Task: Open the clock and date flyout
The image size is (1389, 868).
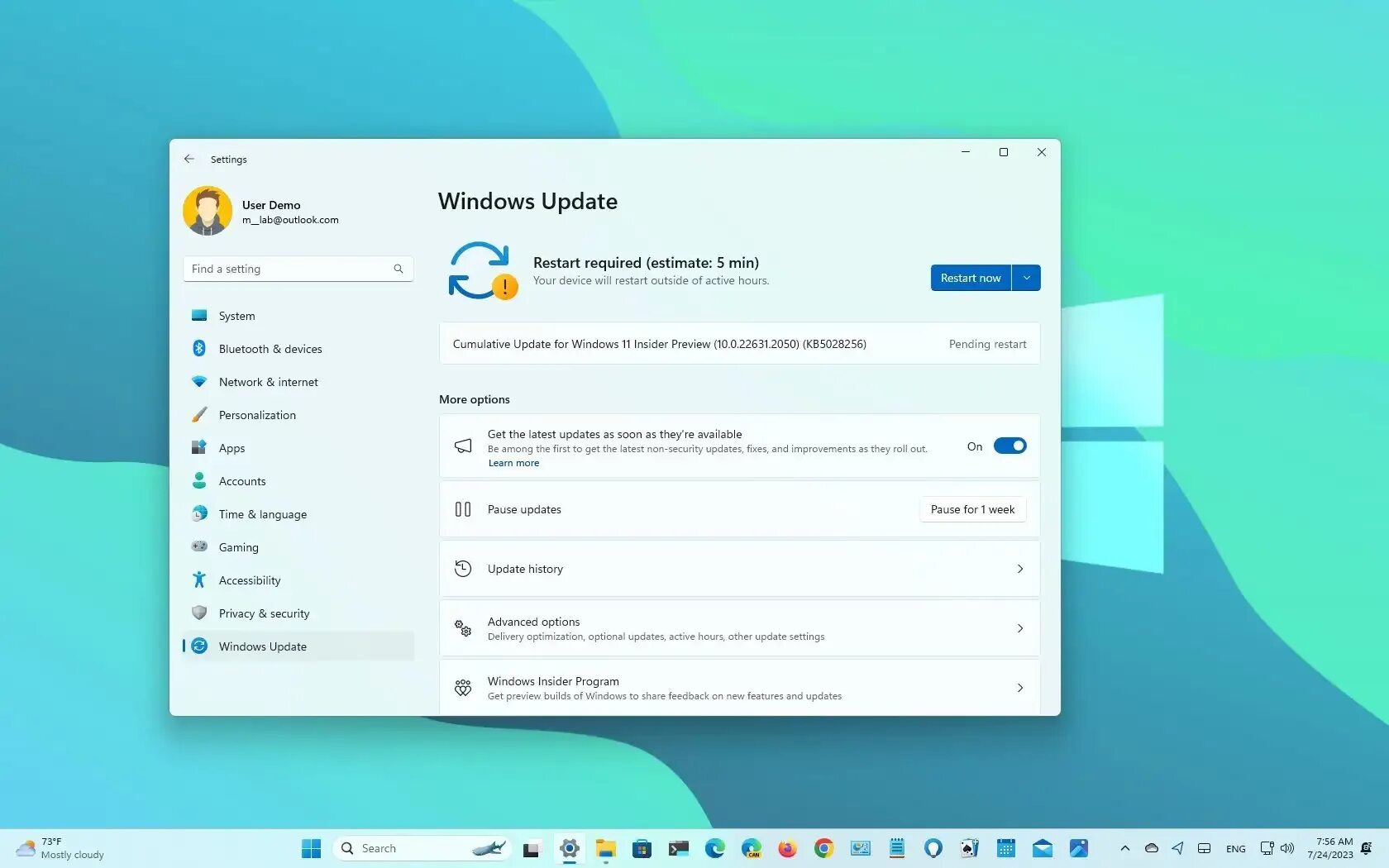Action: click(x=1330, y=848)
